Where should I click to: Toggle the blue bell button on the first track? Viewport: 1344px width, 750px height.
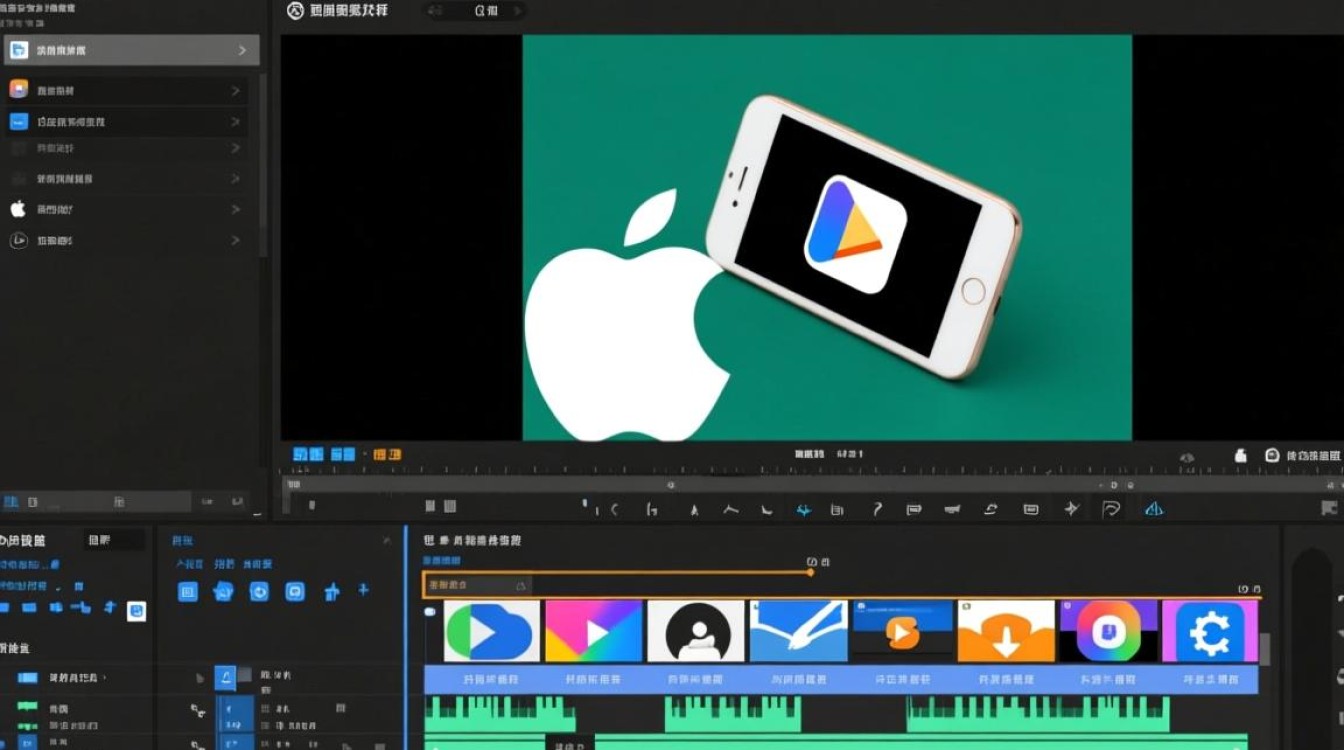pos(226,677)
